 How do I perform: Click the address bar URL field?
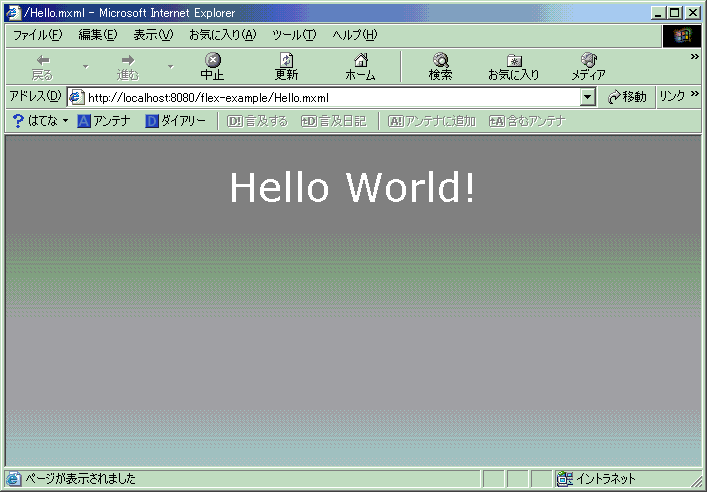click(x=333, y=97)
